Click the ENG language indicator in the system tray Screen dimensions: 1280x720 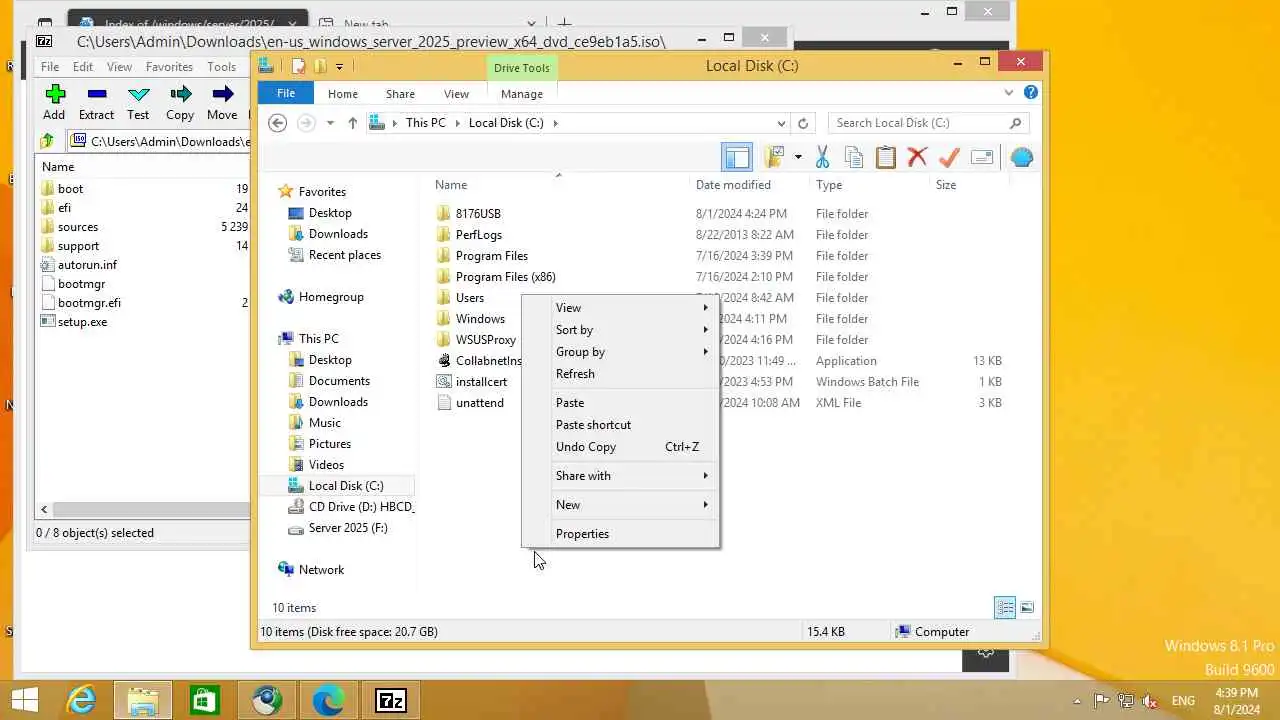pos(1183,701)
